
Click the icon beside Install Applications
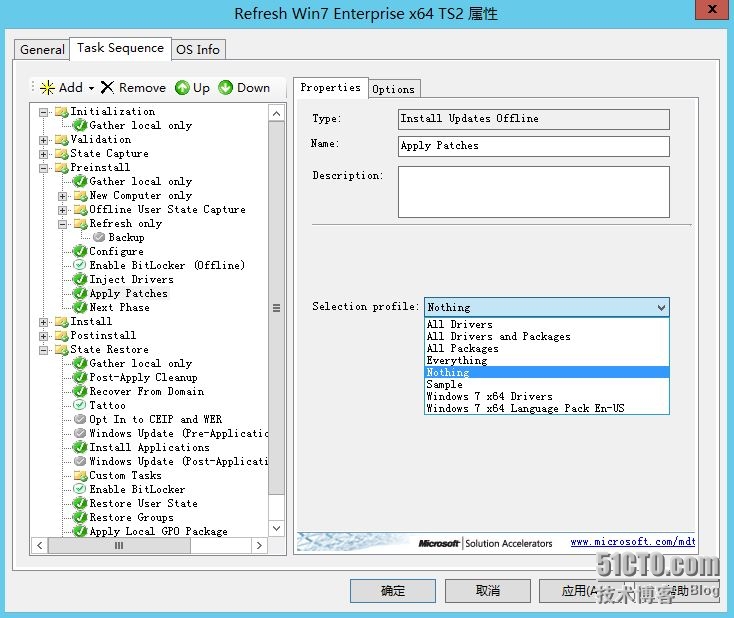81,447
